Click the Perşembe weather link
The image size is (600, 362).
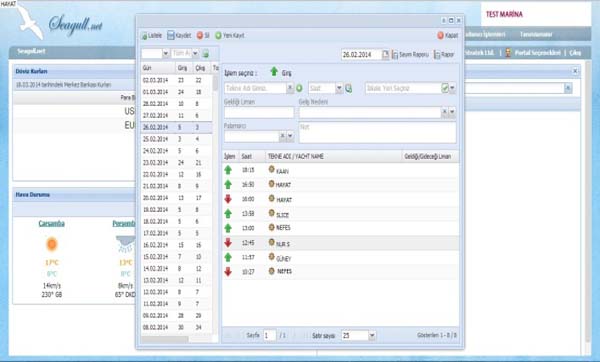[x=124, y=223]
